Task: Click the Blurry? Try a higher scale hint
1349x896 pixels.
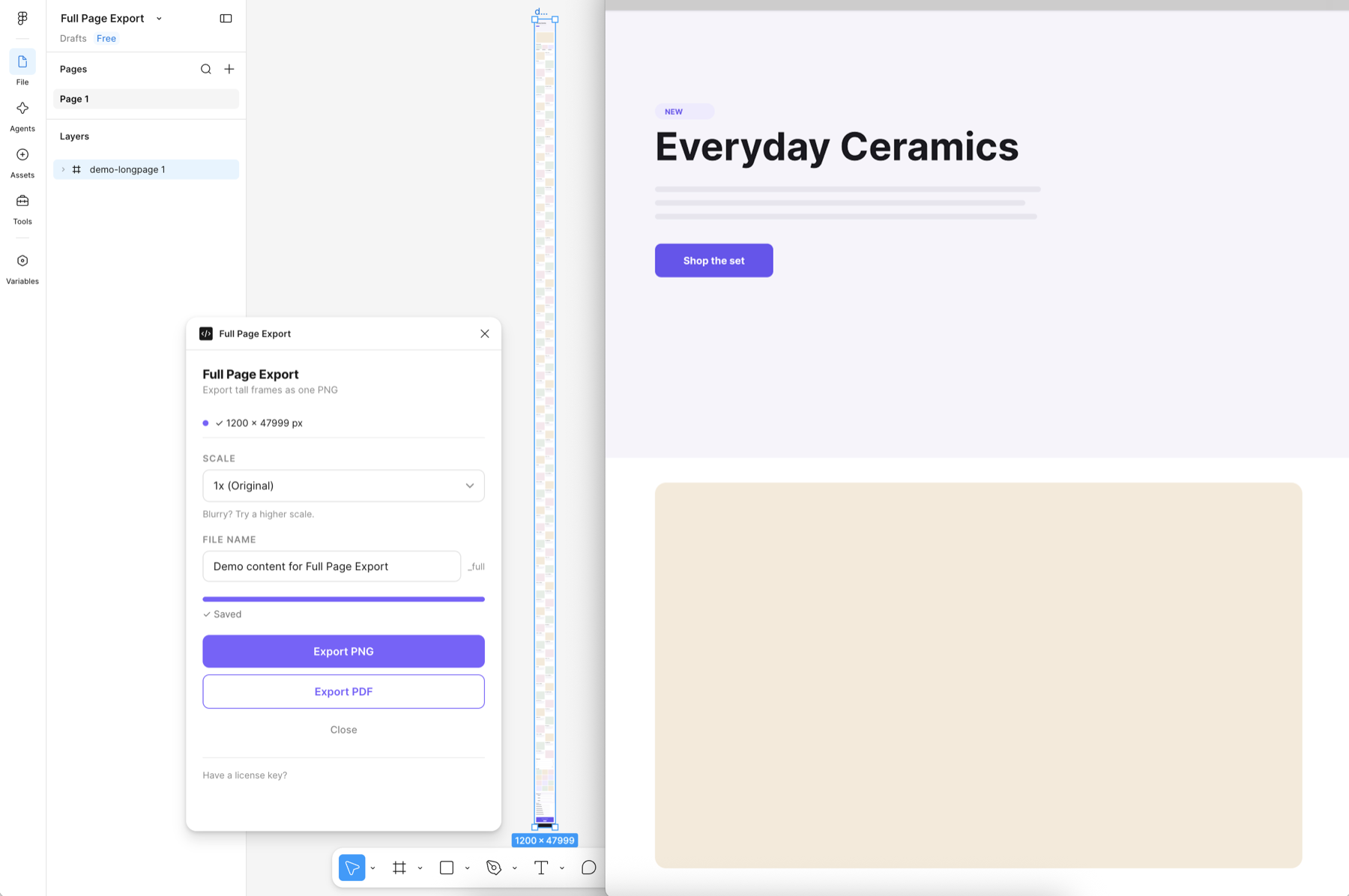Action: click(258, 514)
